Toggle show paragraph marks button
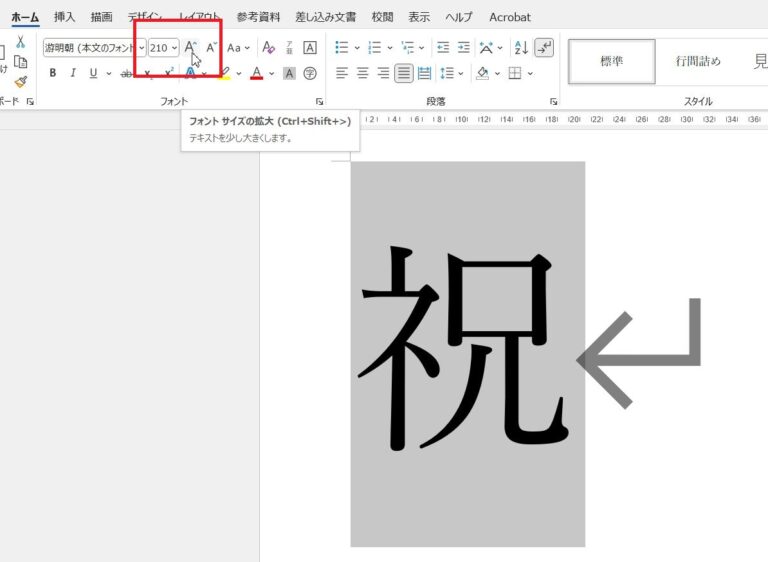Image resolution: width=768 pixels, height=562 pixels. click(x=544, y=47)
